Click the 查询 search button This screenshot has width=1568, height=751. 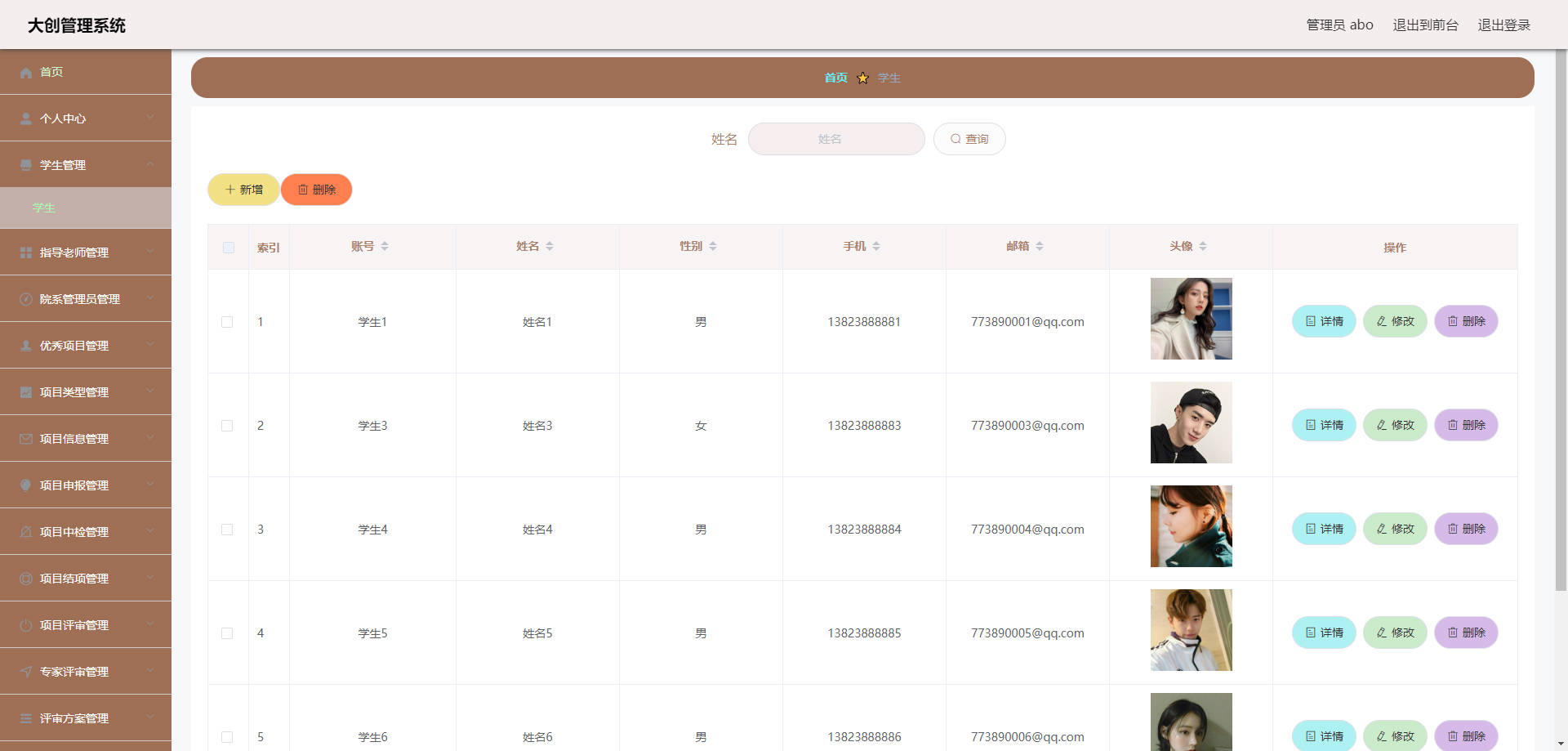point(969,139)
